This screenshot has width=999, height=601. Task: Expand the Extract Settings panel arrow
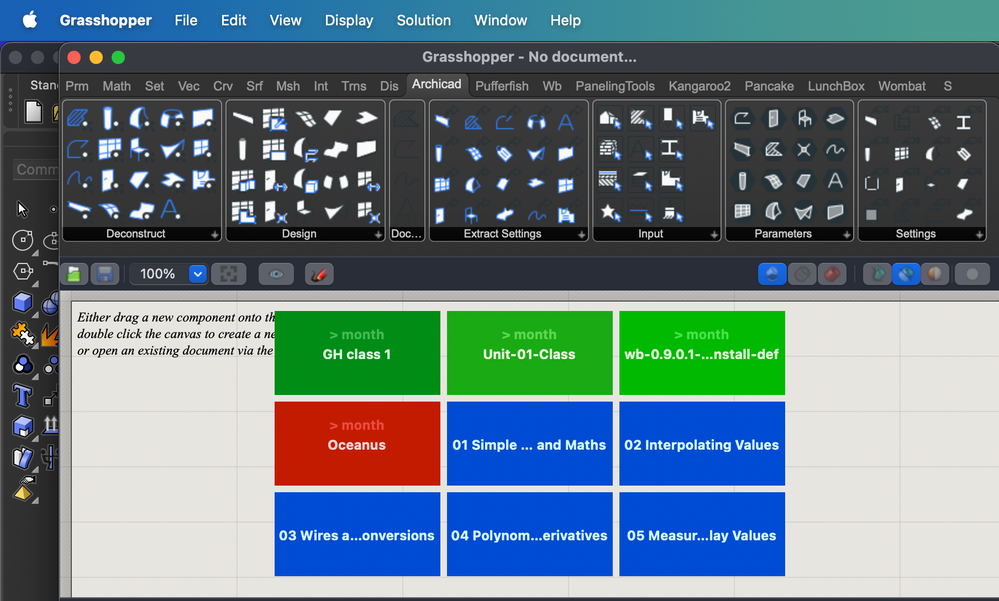pos(582,235)
